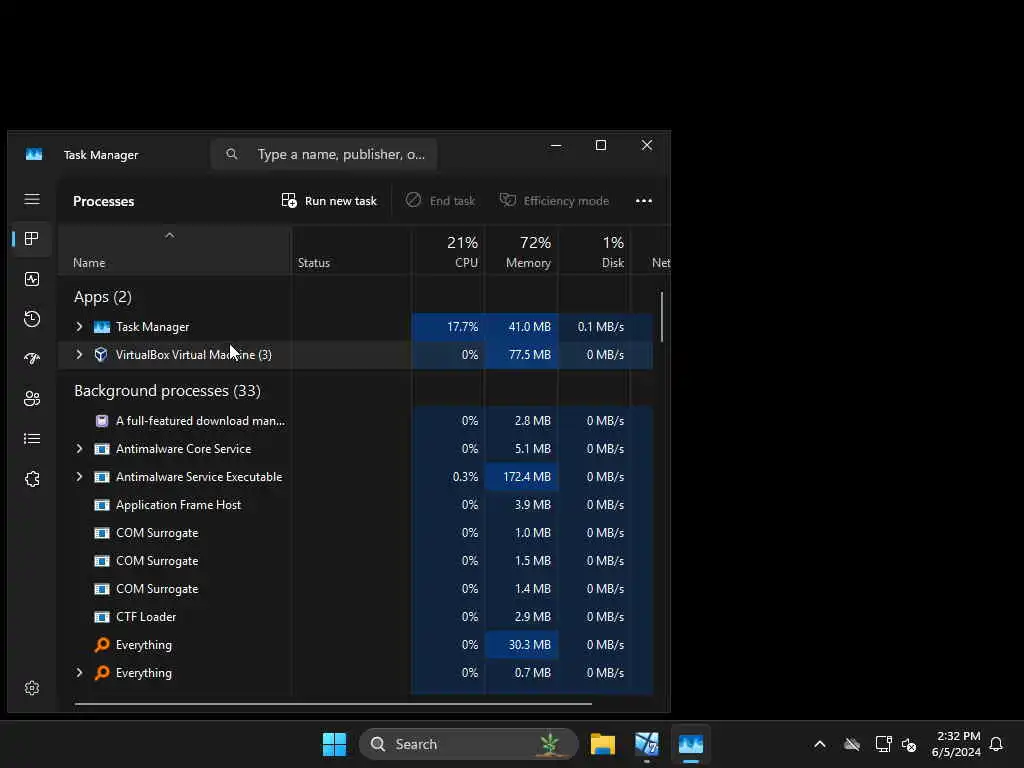1024x768 pixels.
Task: Click the Apps (2) group heading
Action: click(x=103, y=297)
